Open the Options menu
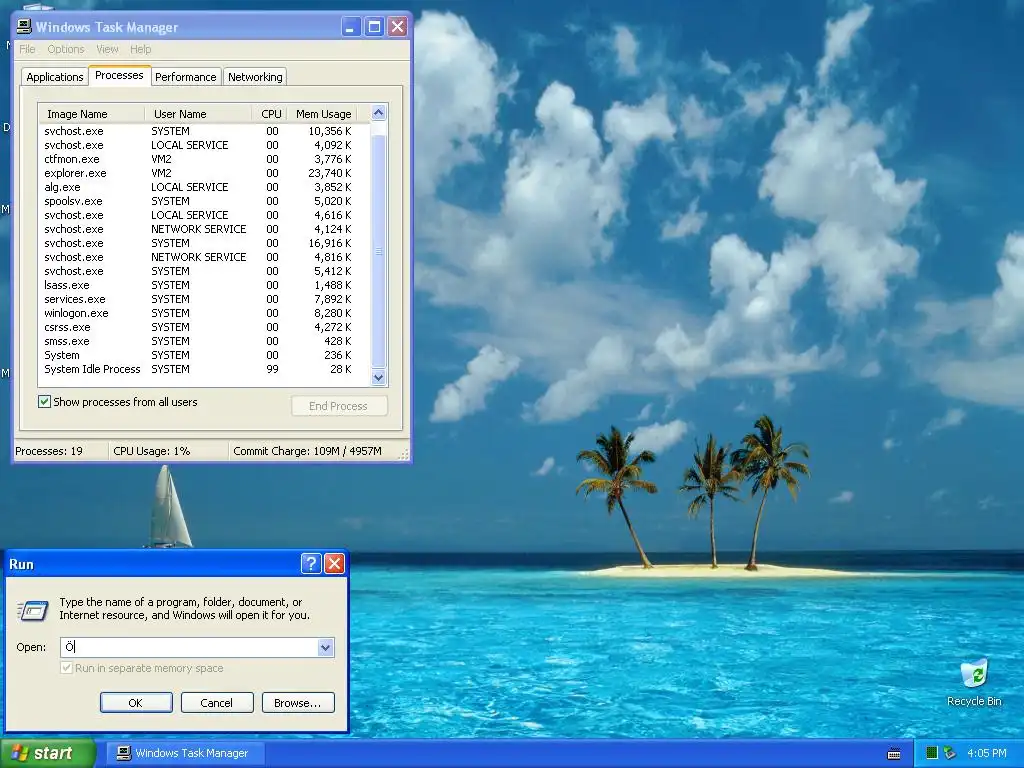The image size is (1024, 768). click(65, 49)
